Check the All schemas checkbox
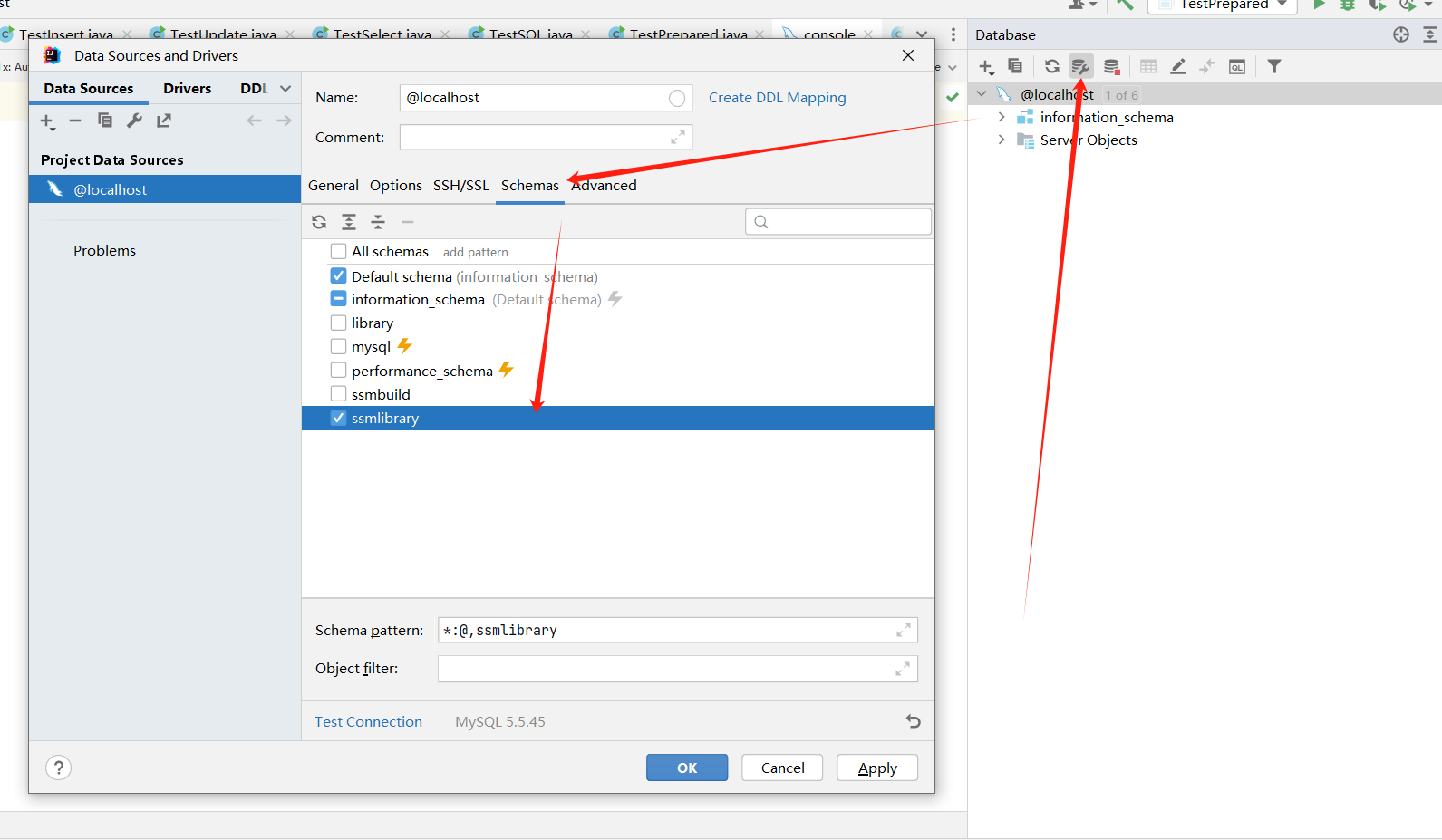The image size is (1442, 840). (338, 251)
